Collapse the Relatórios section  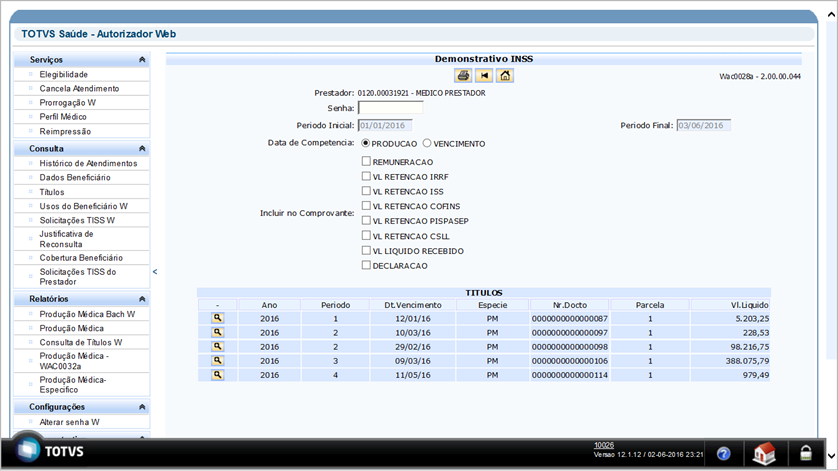point(142,299)
